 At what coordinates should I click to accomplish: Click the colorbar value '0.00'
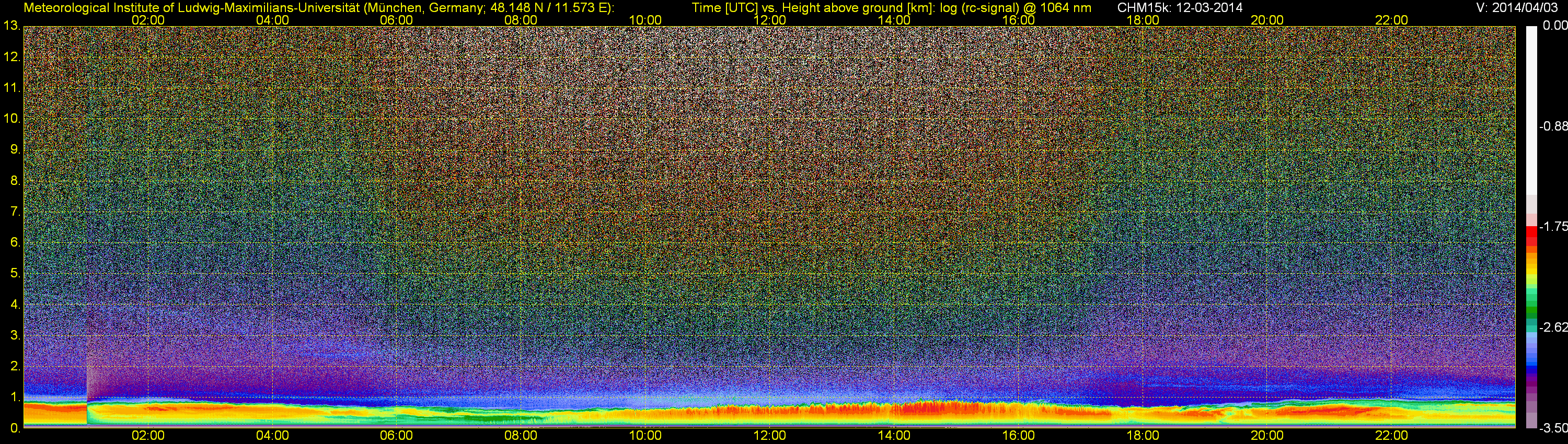click(x=1554, y=26)
